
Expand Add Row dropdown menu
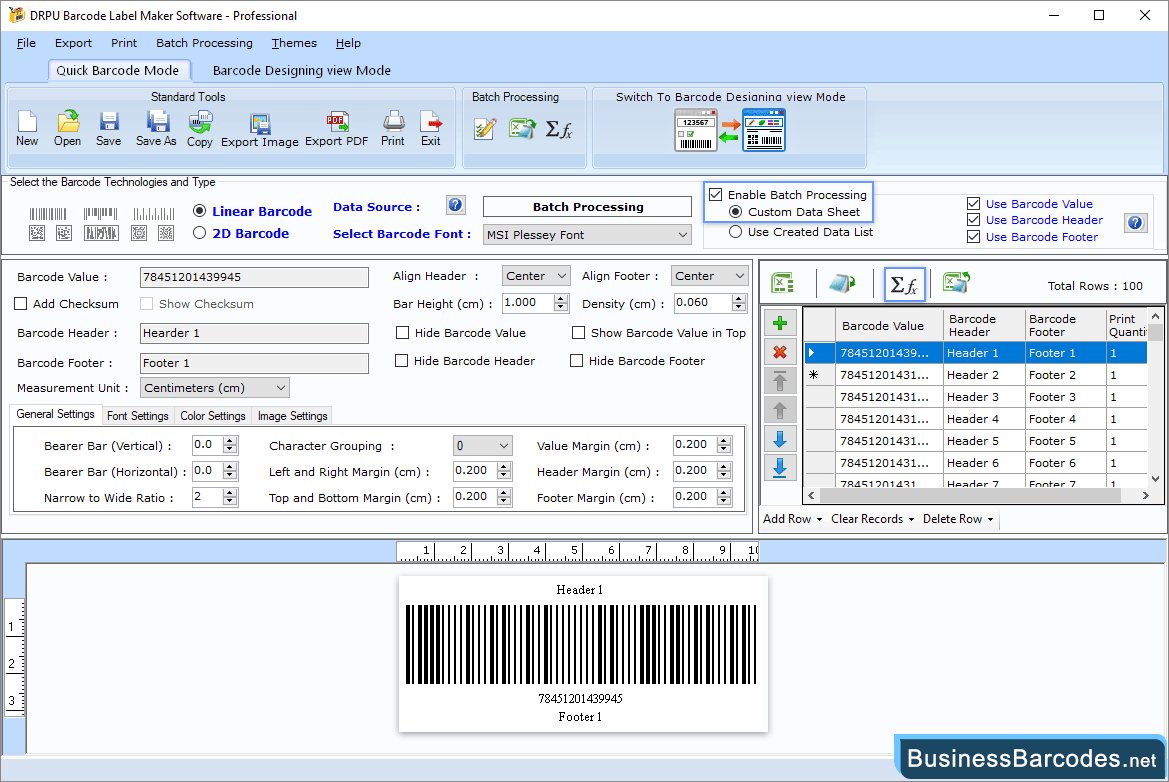coord(793,519)
